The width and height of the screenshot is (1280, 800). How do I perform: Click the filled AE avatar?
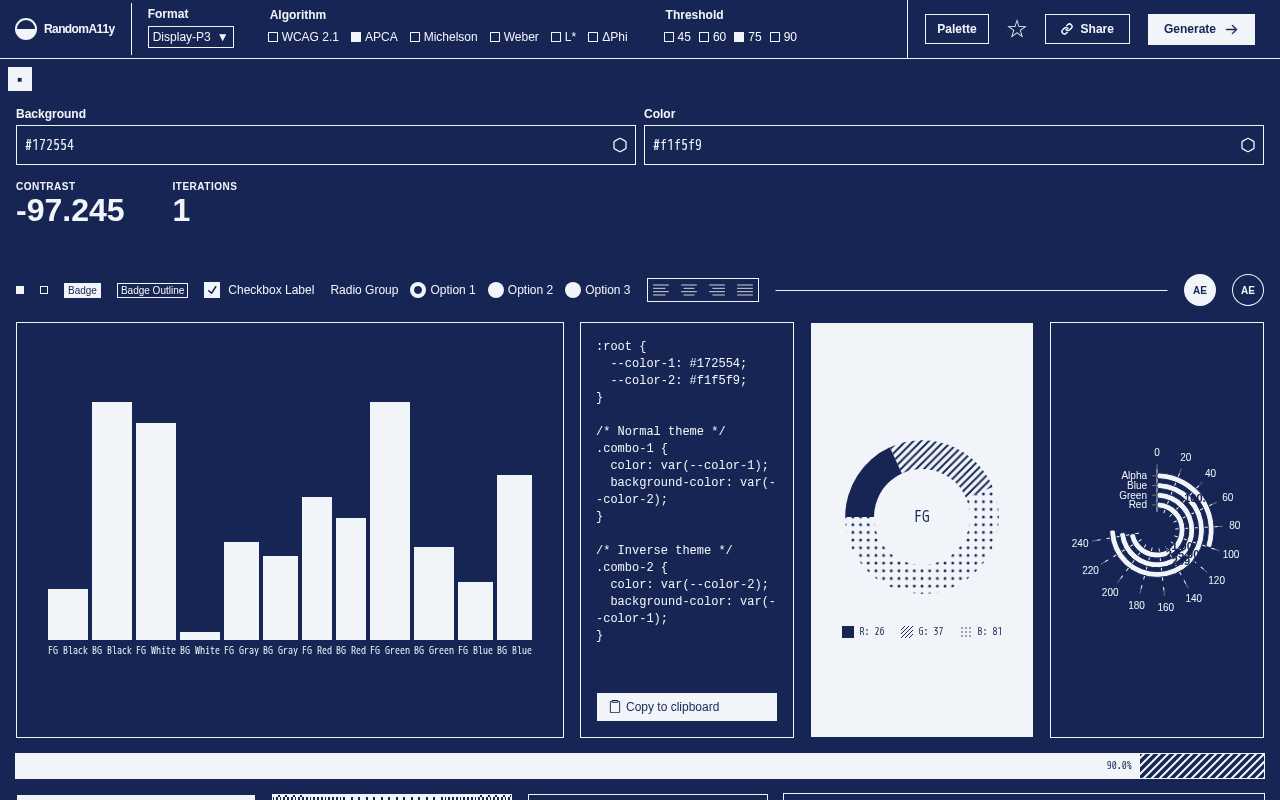1200,290
